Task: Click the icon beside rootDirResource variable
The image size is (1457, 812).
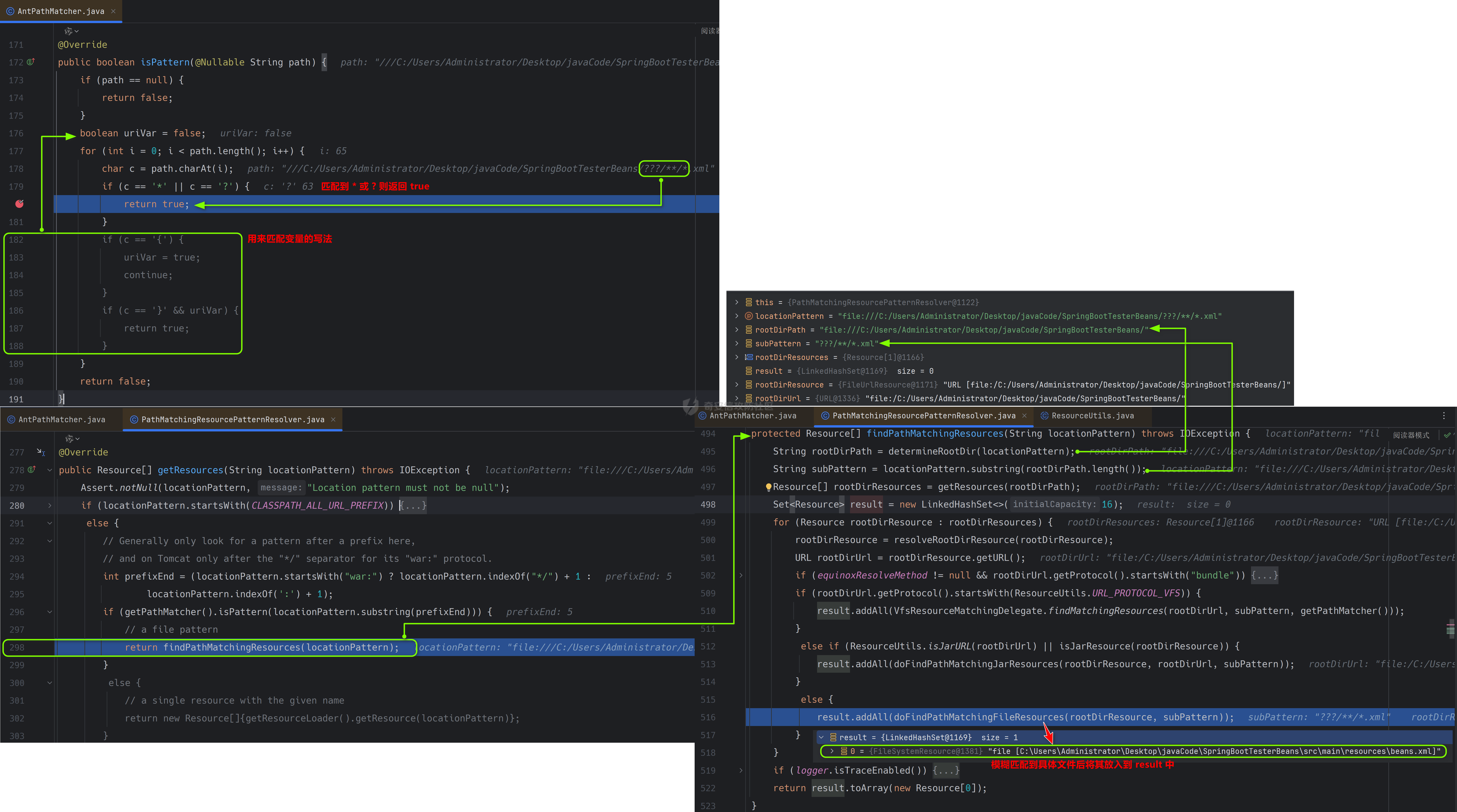Action: pos(749,385)
